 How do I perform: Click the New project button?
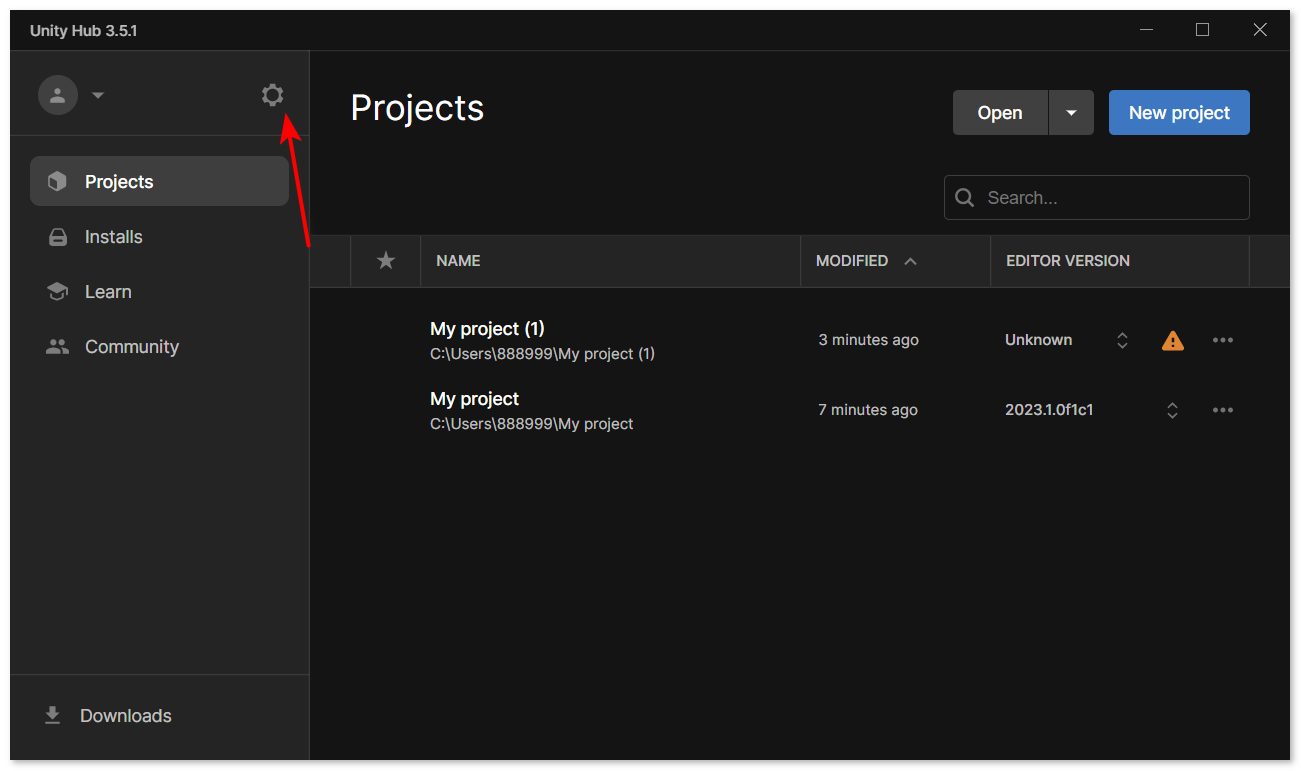[x=1179, y=113]
